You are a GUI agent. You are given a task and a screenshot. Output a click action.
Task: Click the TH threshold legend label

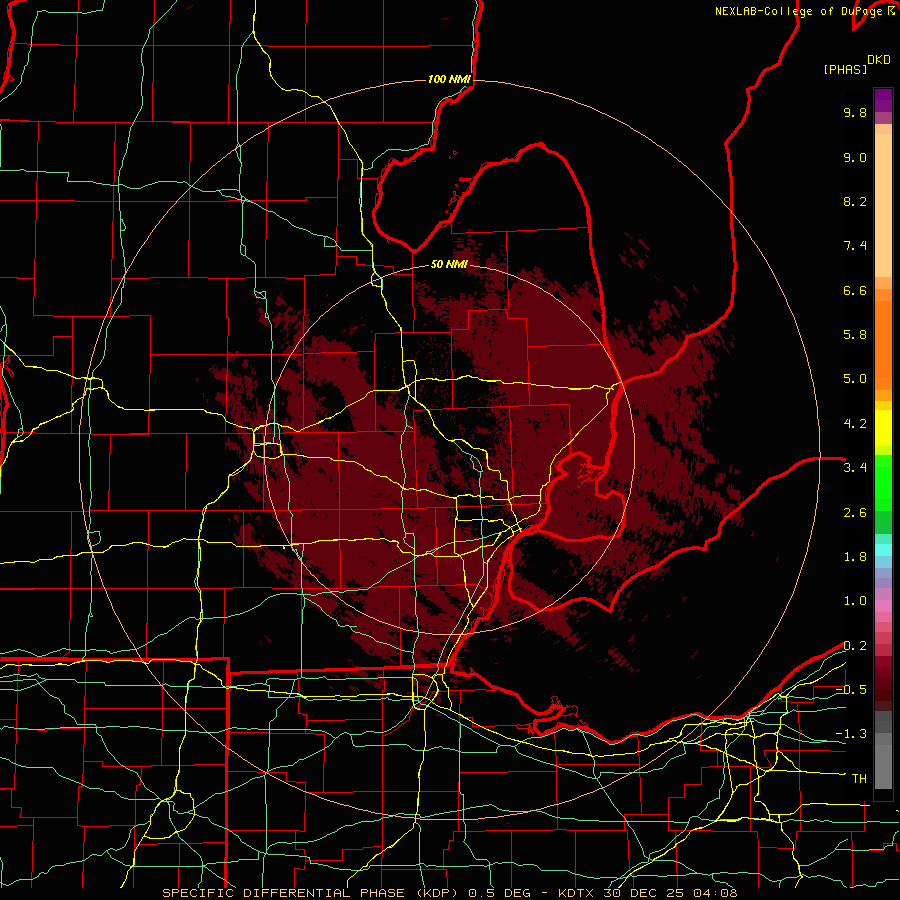coord(859,779)
